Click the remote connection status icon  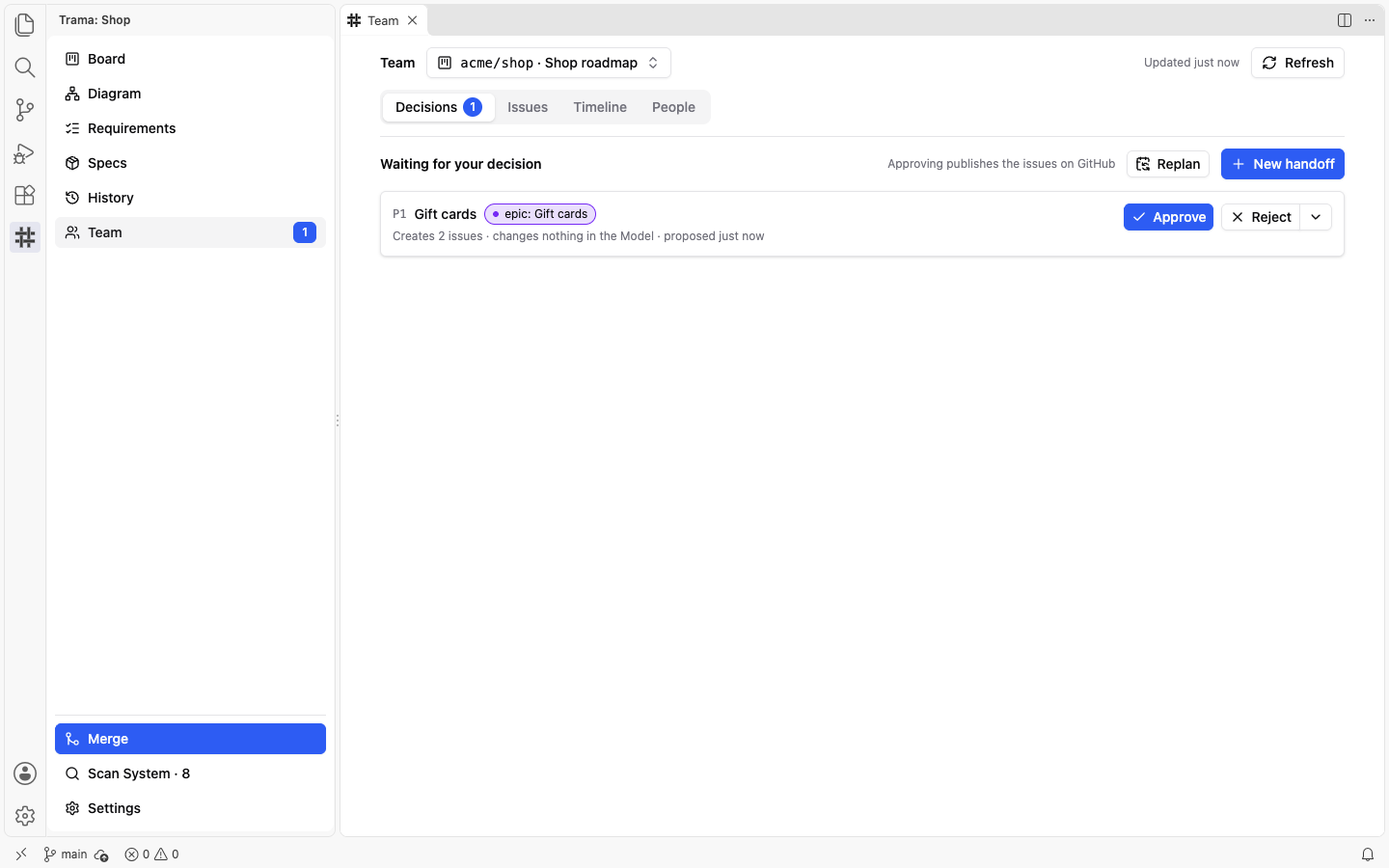pos(21,854)
